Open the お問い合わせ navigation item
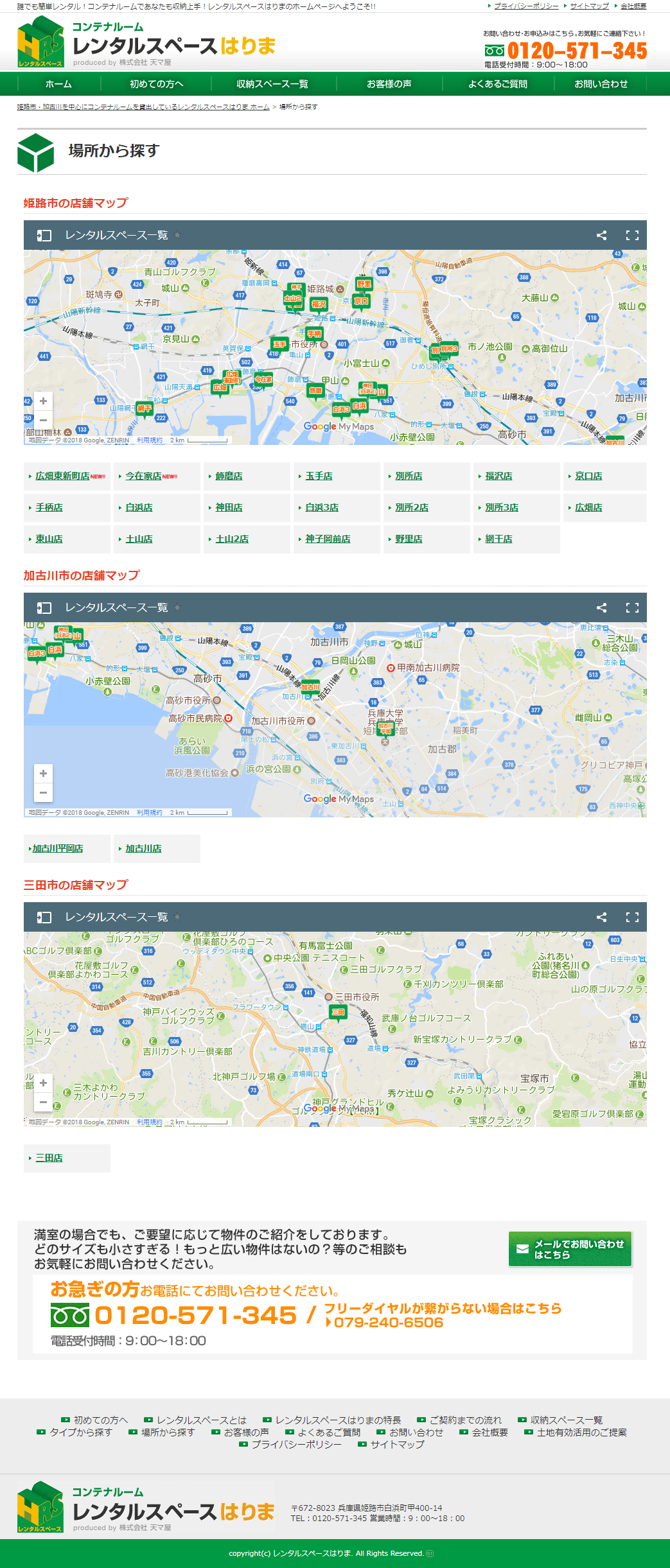This screenshot has height=1568, width=670. (x=601, y=84)
